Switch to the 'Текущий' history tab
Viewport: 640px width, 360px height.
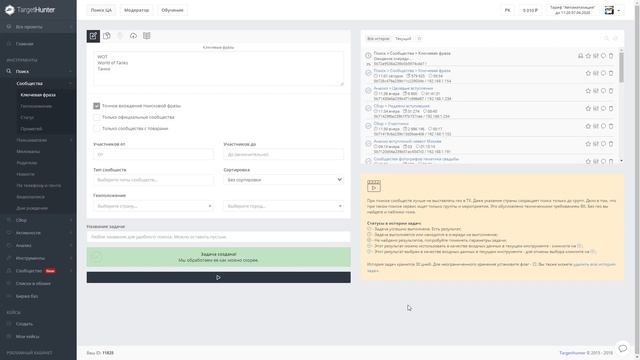pyautogui.click(x=403, y=39)
